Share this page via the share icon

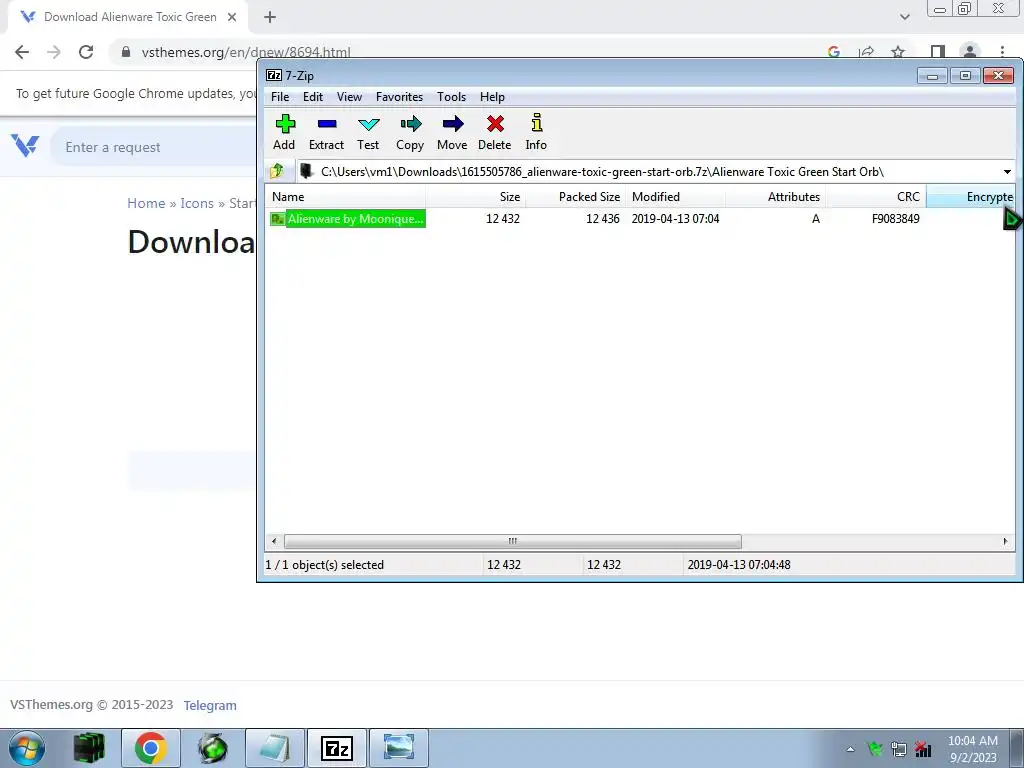coord(867,52)
